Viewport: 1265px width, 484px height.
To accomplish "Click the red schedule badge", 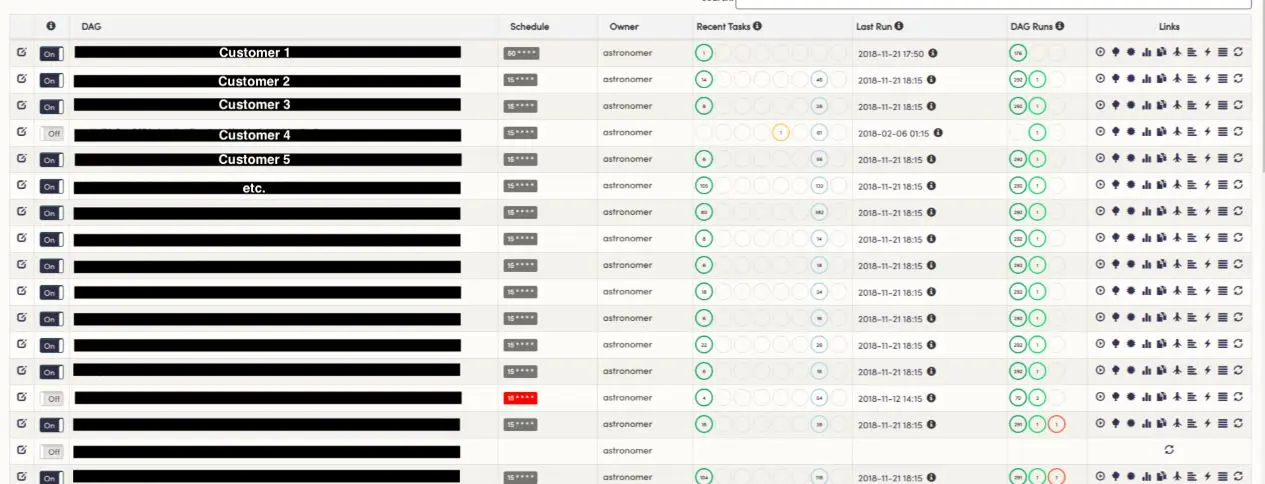I will [520, 398].
